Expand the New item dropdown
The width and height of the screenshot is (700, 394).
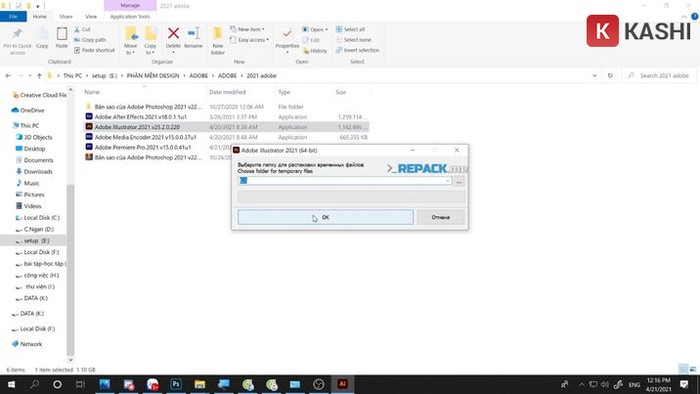coord(247,29)
